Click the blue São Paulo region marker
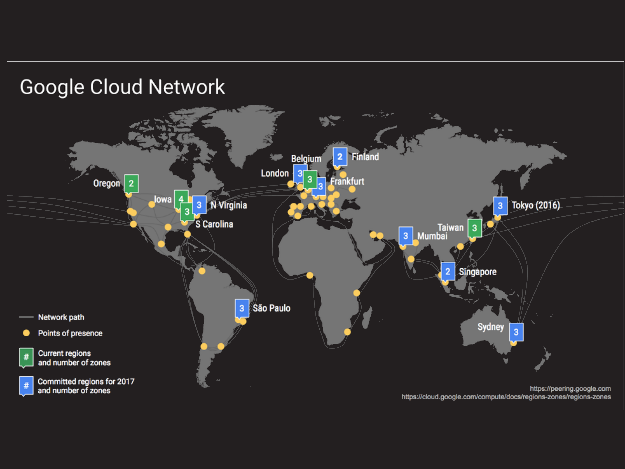This screenshot has height=469, width=625. (x=242, y=308)
